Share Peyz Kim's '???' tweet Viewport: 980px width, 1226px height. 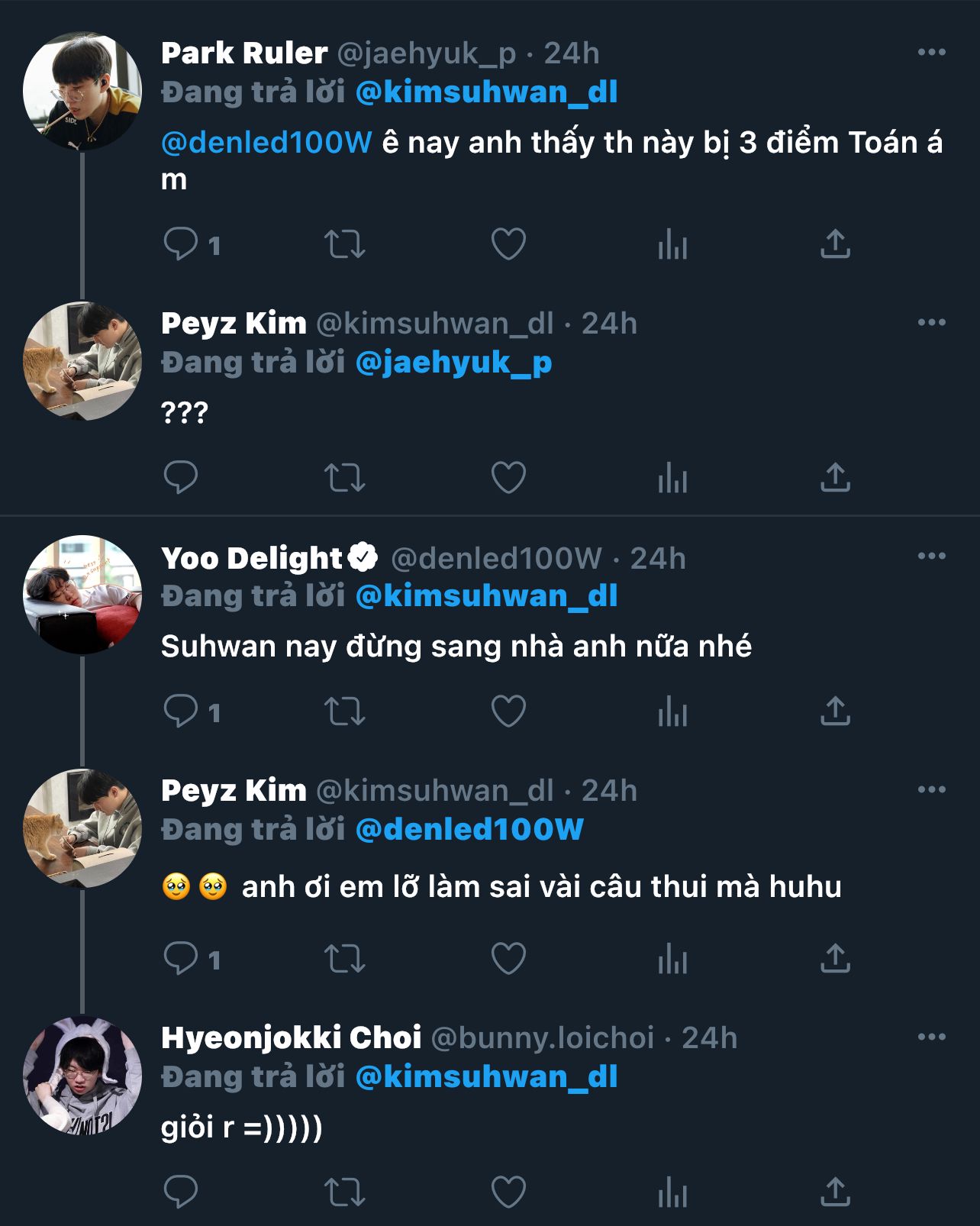pyautogui.click(x=835, y=478)
